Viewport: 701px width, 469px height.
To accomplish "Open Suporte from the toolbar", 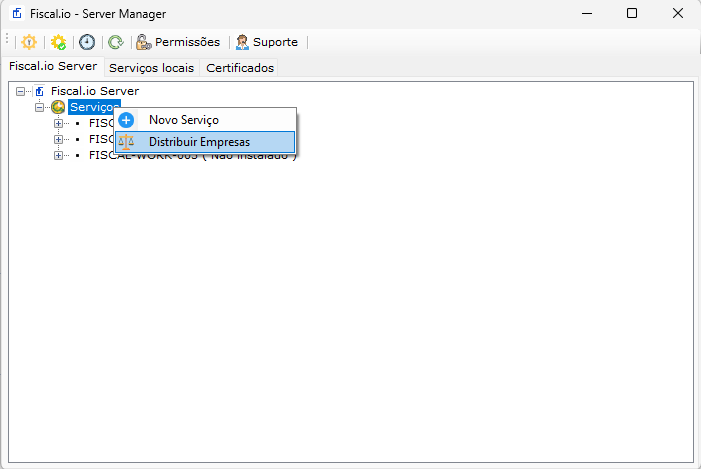I will click(x=267, y=42).
